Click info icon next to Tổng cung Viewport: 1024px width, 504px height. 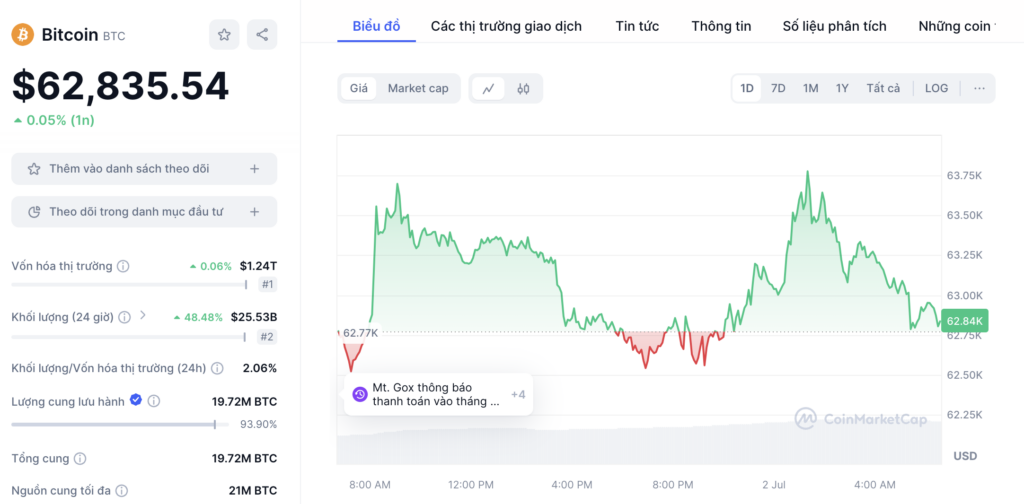[x=80, y=458]
